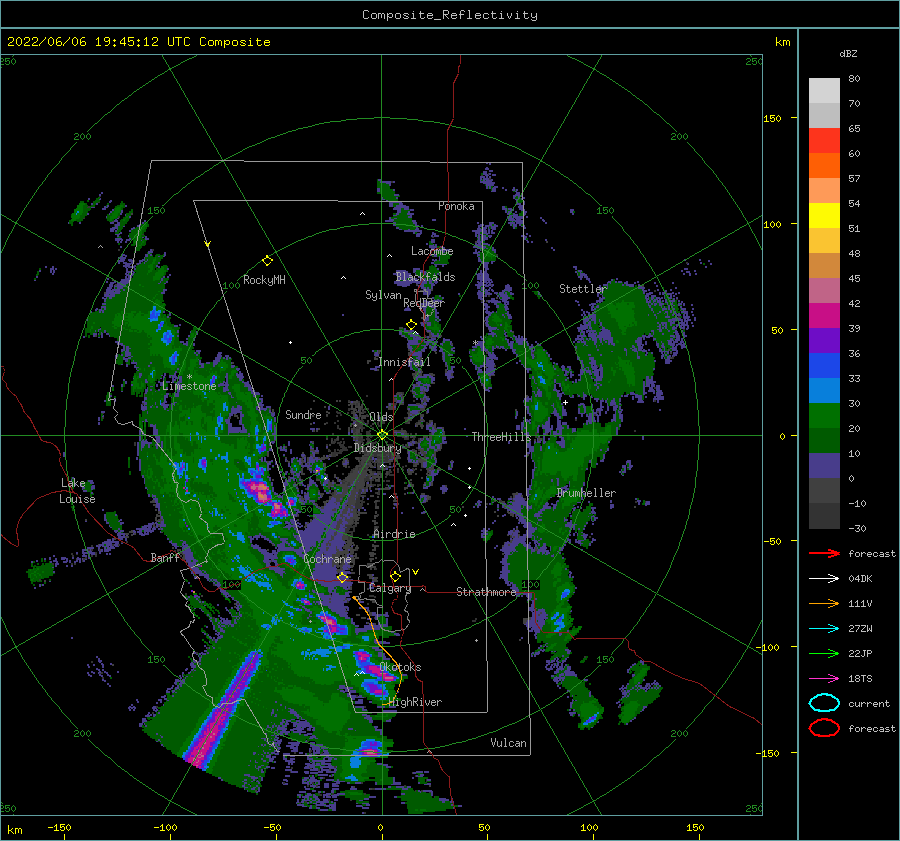Click the ThreeHills town label
Image resolution: width=900 pixels, height=841 pixels.
[502, 437]
